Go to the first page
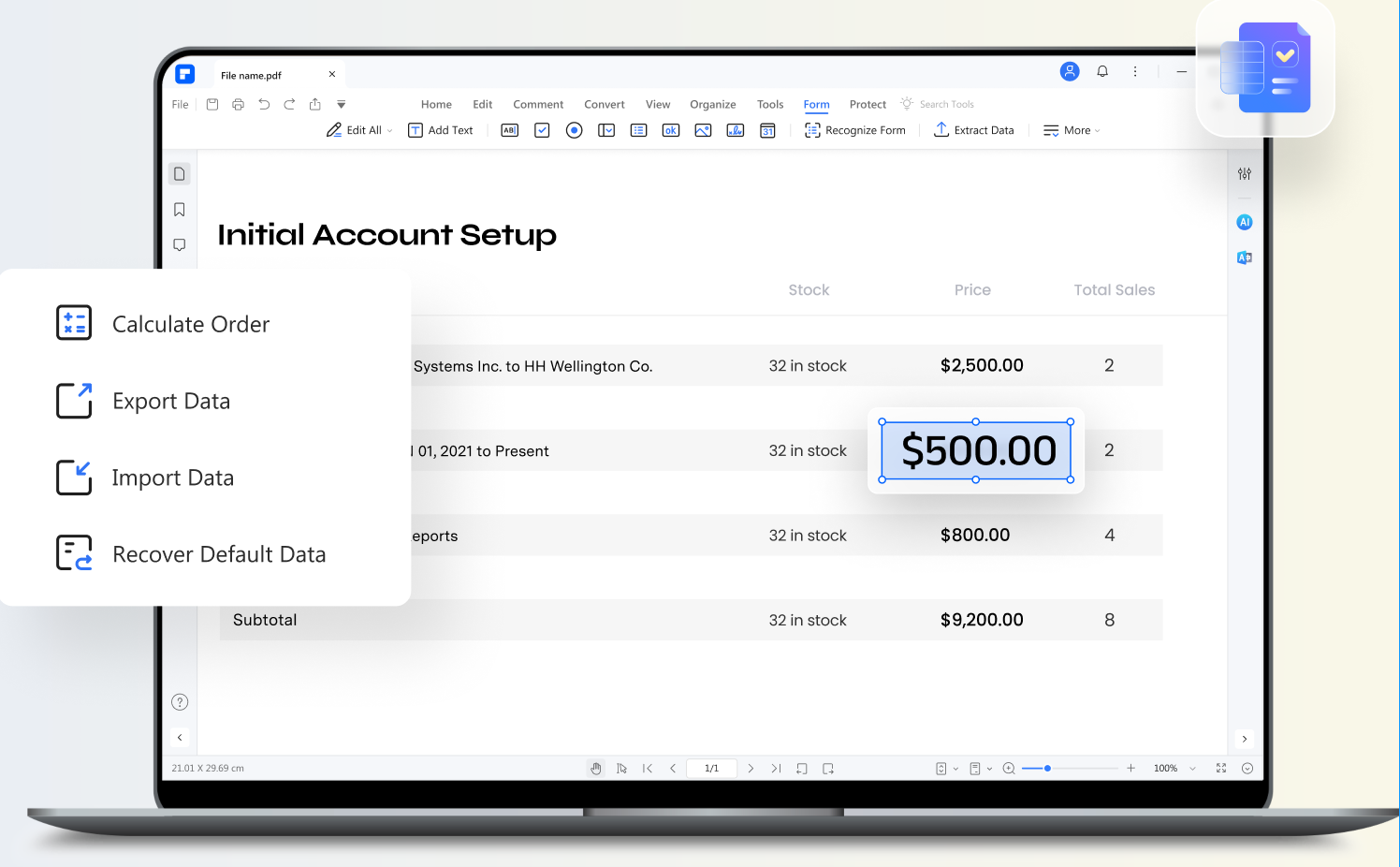 [648, 768]
